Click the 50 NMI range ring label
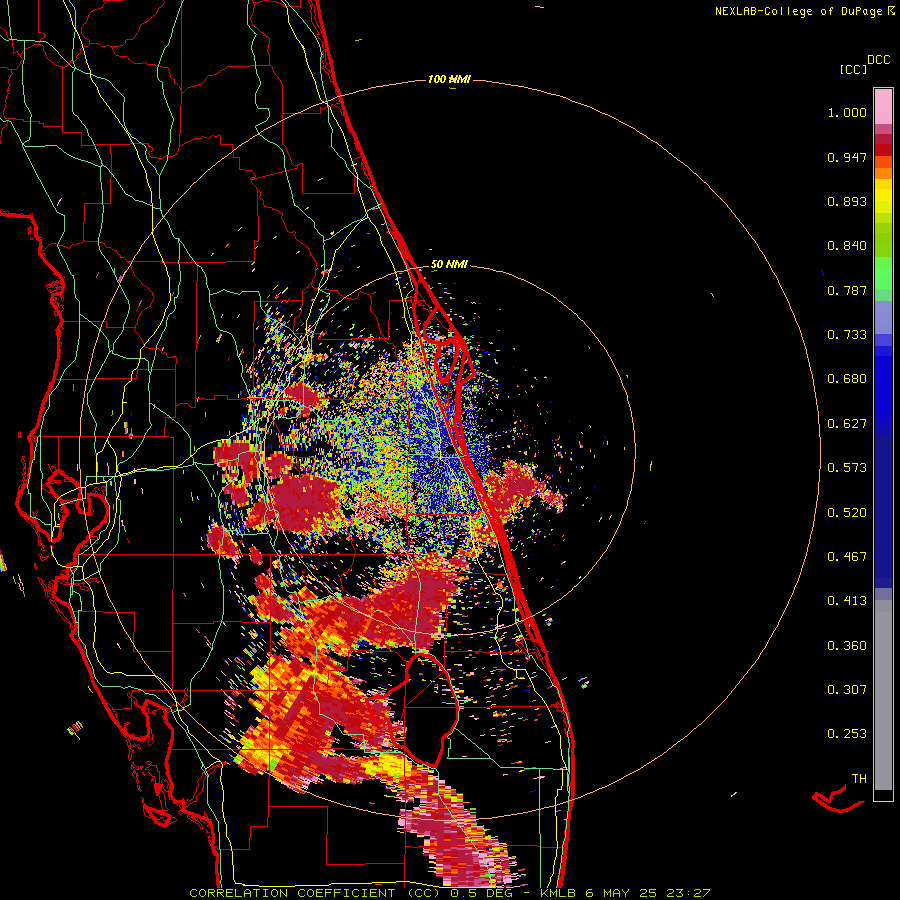Viewport: 900px width, 900px height. coord(449,265)
